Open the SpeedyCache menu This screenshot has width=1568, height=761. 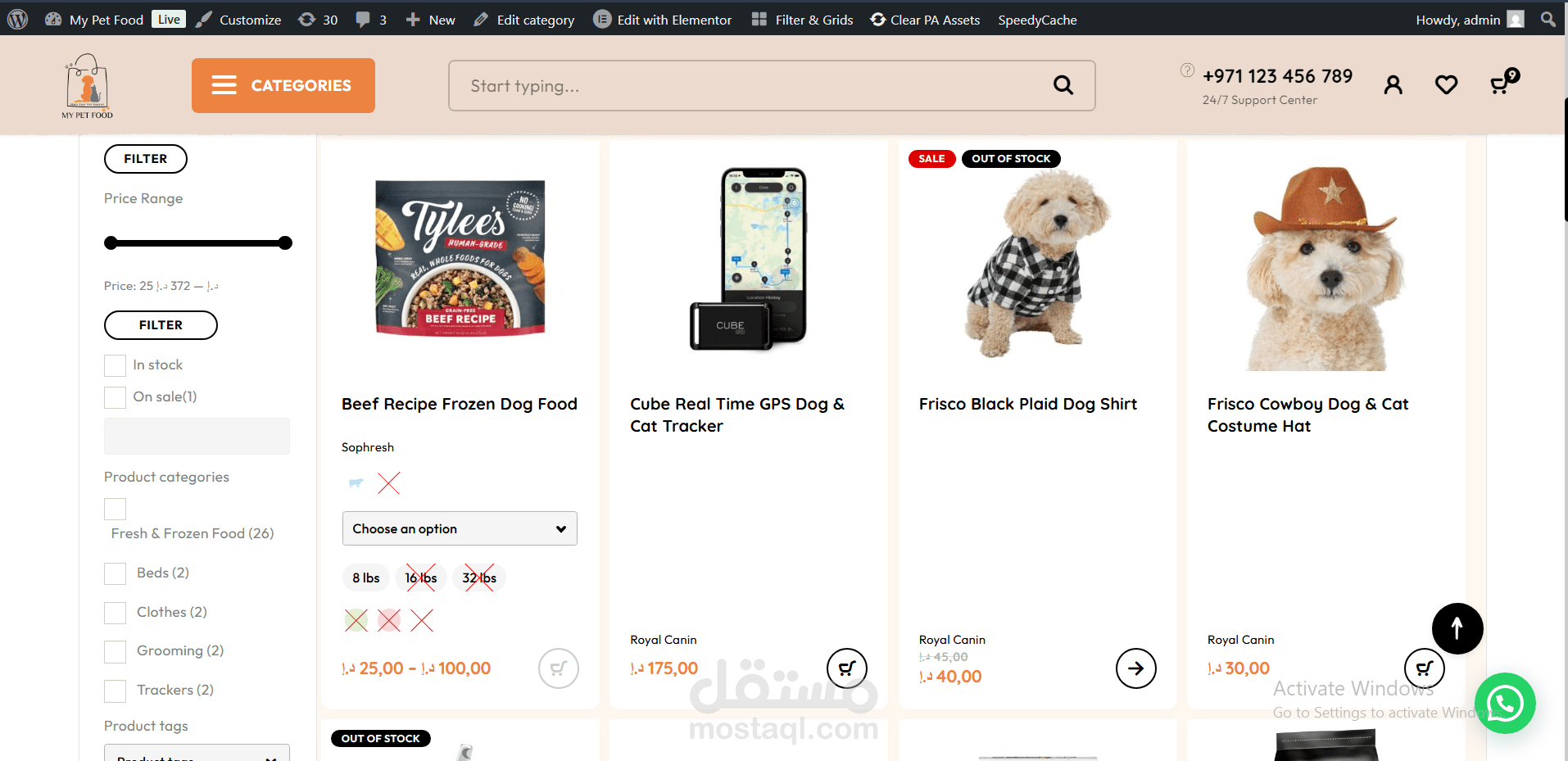point(1037,20)
